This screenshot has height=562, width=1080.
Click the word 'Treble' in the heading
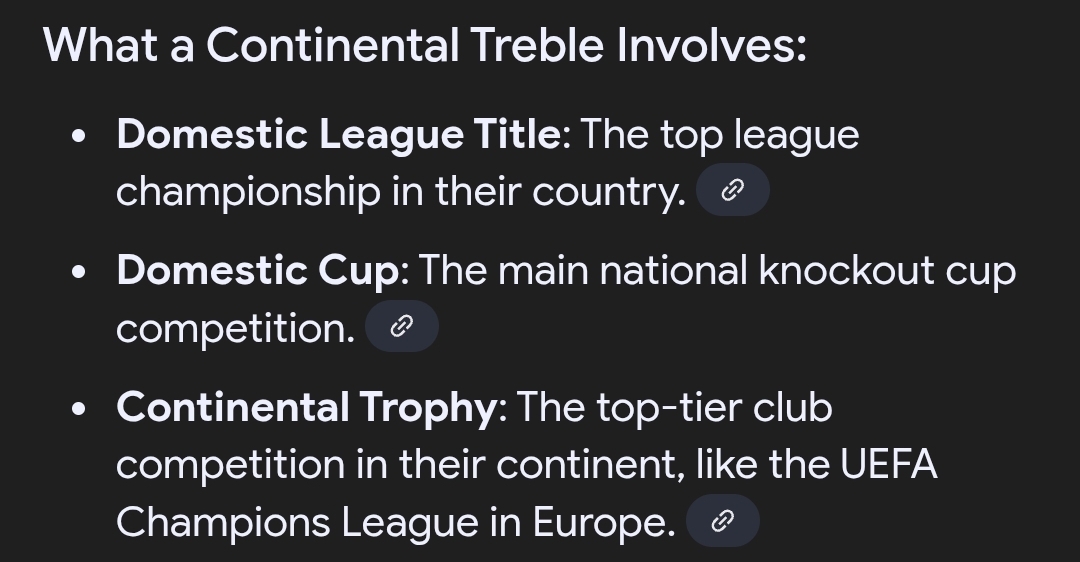(x=538, y=45)
